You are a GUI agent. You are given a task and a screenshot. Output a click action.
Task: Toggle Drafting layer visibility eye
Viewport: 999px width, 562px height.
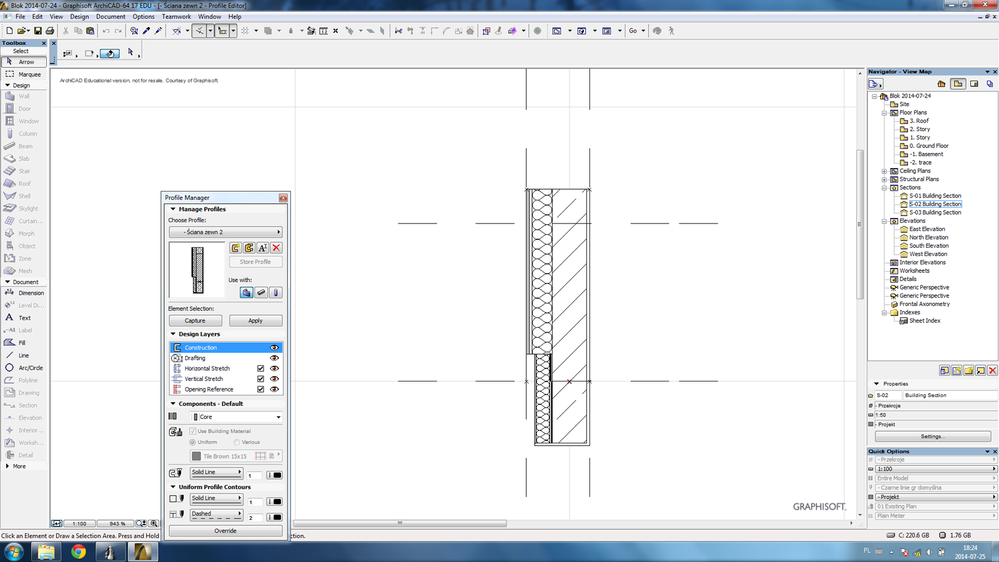tap(275, 358)
